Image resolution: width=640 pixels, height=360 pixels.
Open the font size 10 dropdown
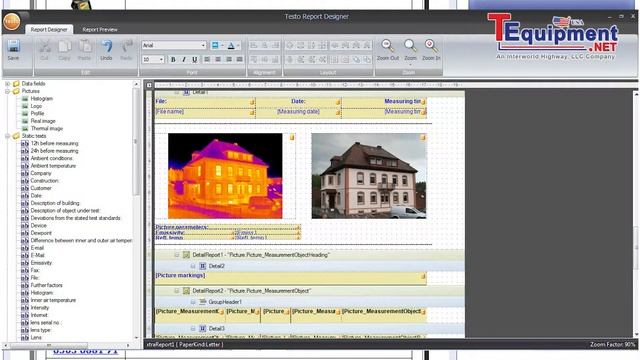(161, 60)
